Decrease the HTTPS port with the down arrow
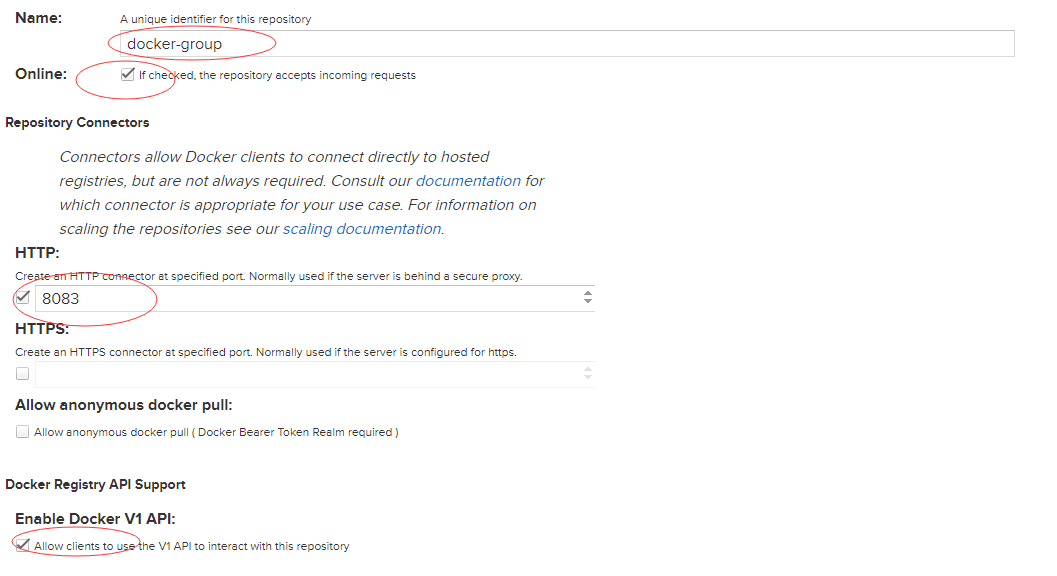 coord(588,377)
